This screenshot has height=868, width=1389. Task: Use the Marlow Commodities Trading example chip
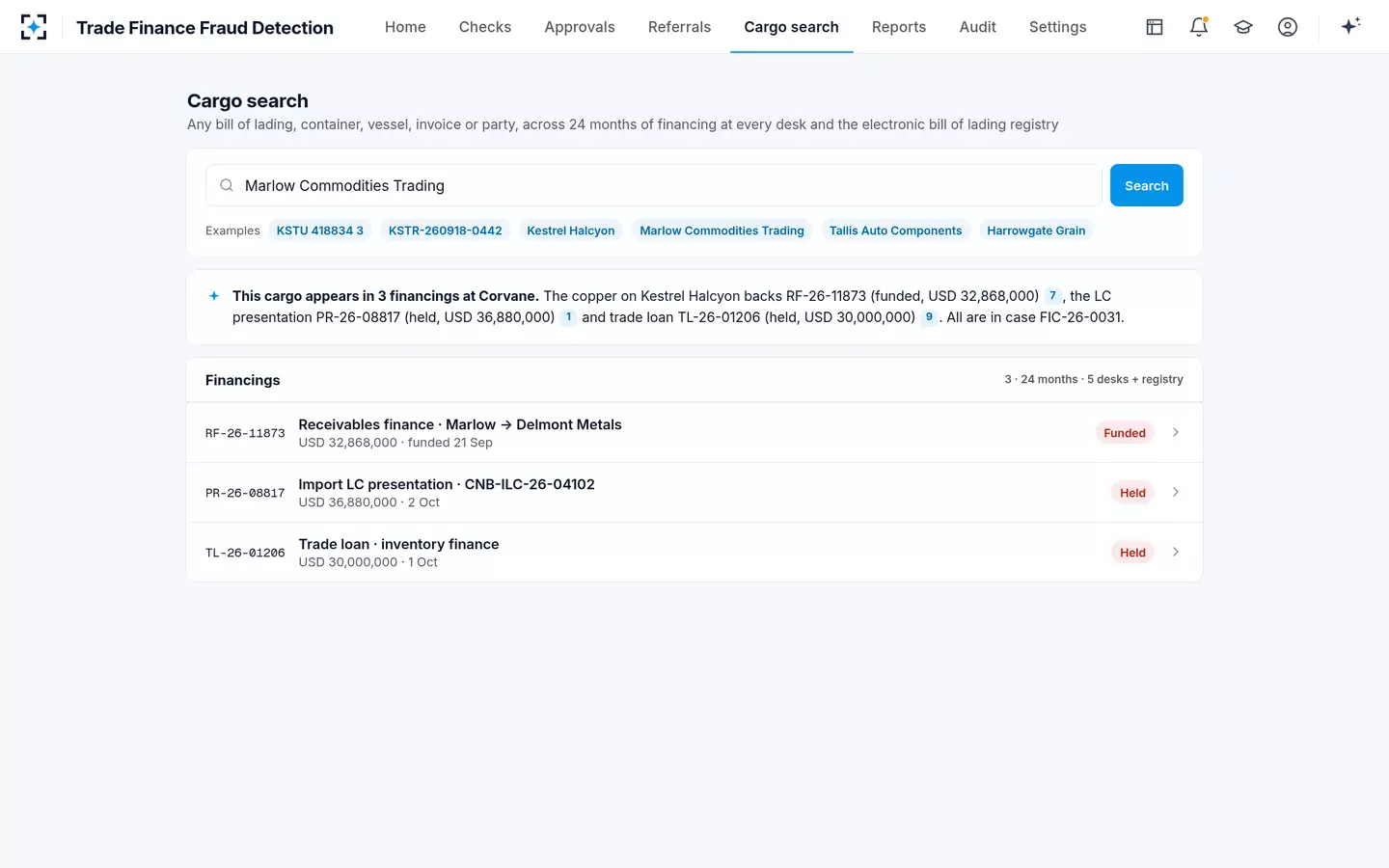(x=722, y=231)
